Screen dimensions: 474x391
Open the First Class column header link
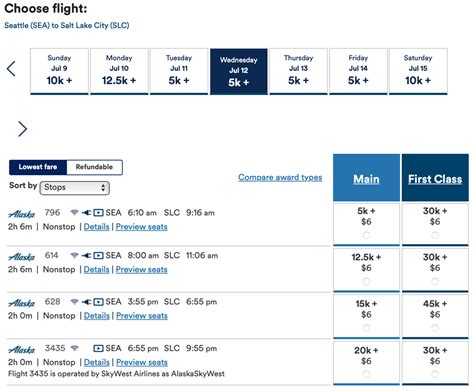435,179
